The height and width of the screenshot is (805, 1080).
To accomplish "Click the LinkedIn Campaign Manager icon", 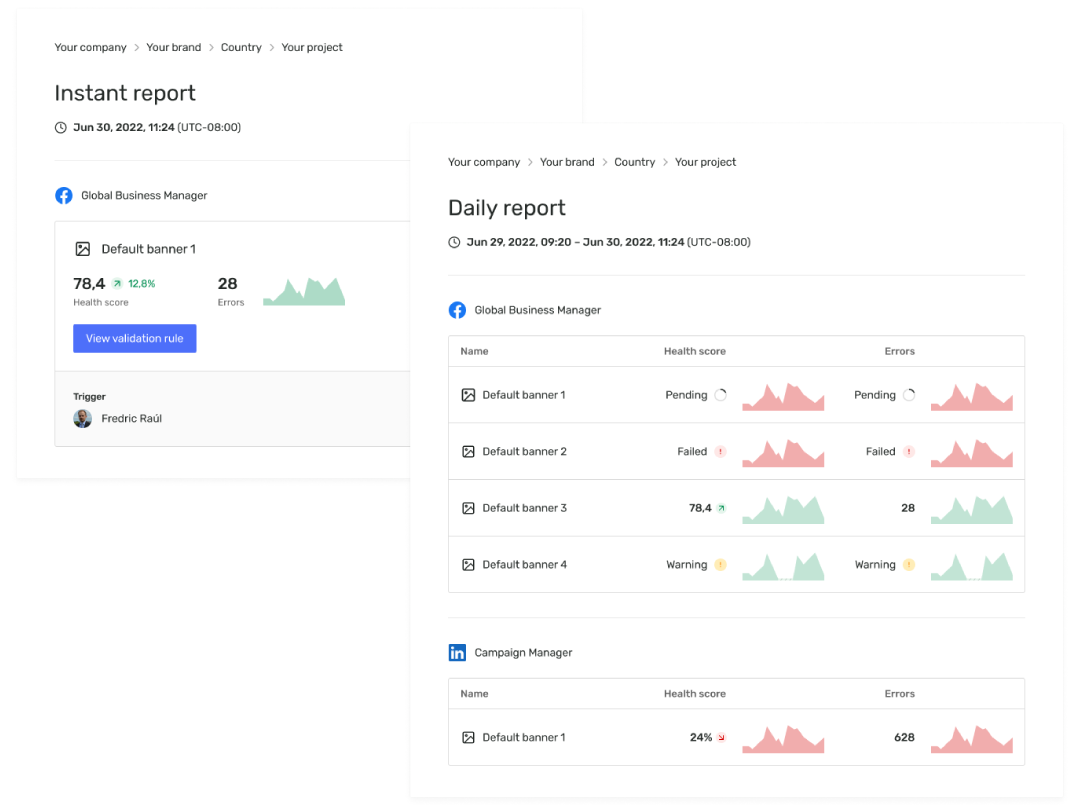I will click(457, 652).
